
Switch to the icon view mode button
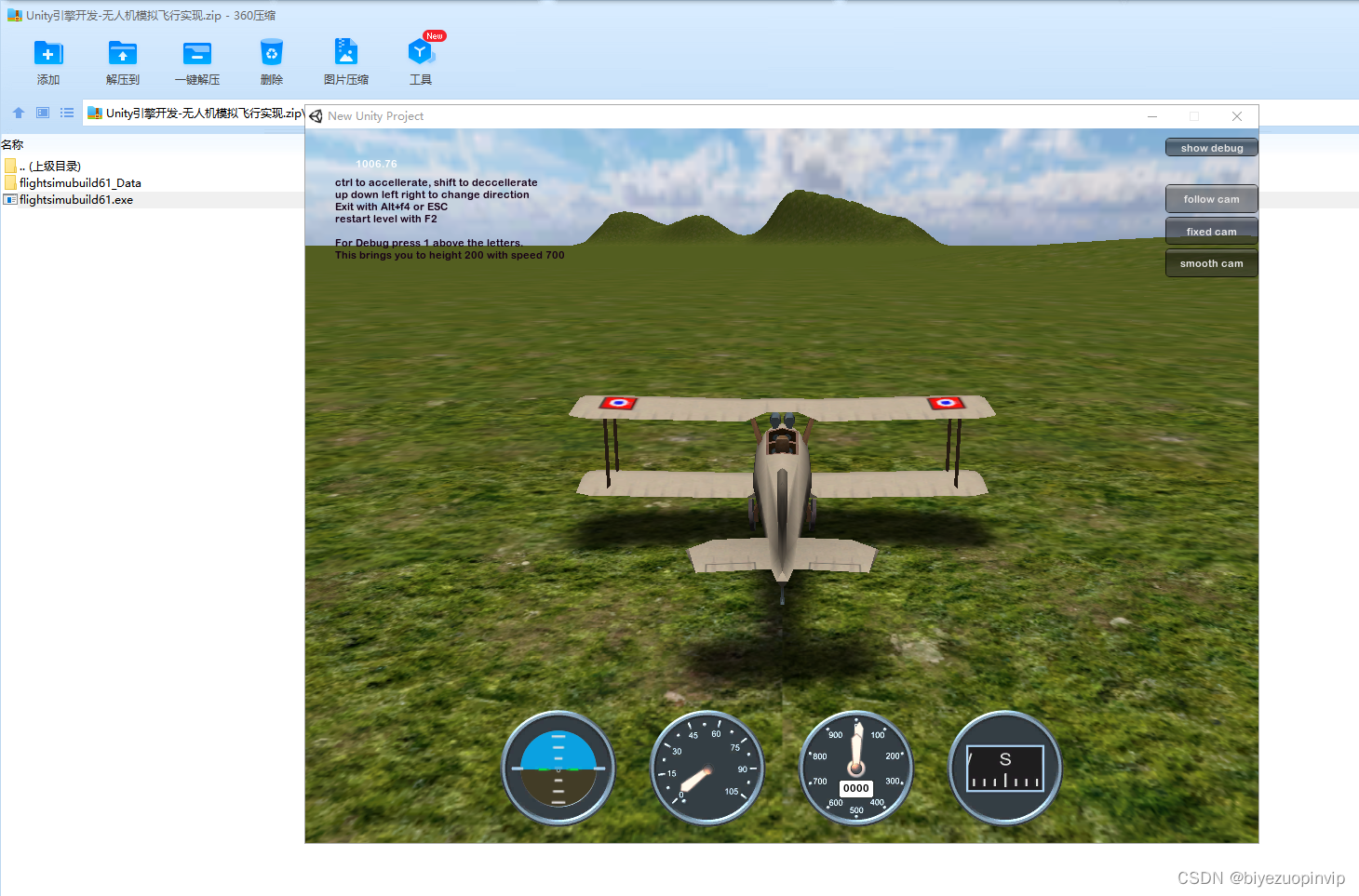click(43, 113)
